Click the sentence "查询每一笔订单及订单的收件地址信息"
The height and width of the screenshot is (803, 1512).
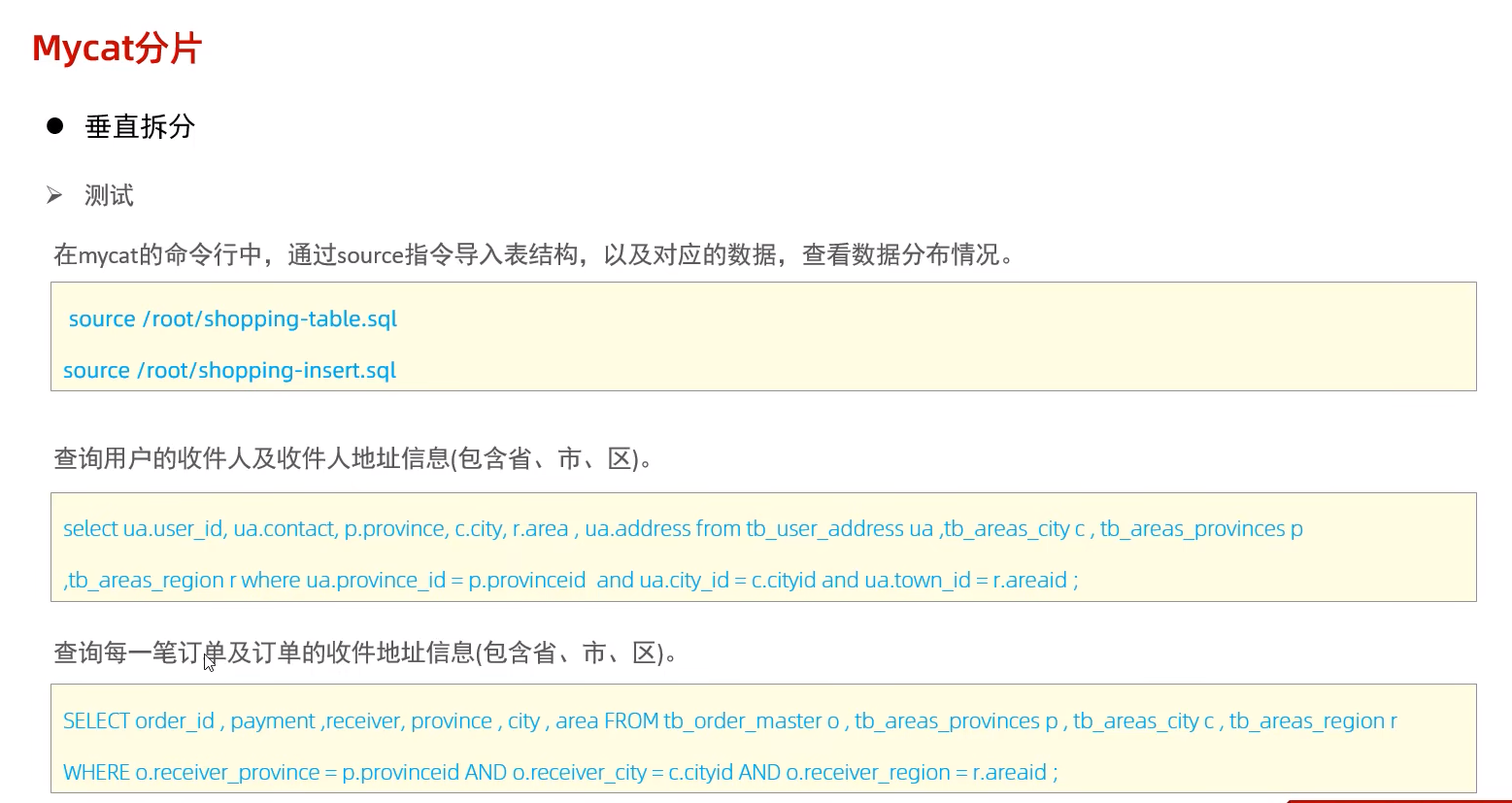point(366,652)
